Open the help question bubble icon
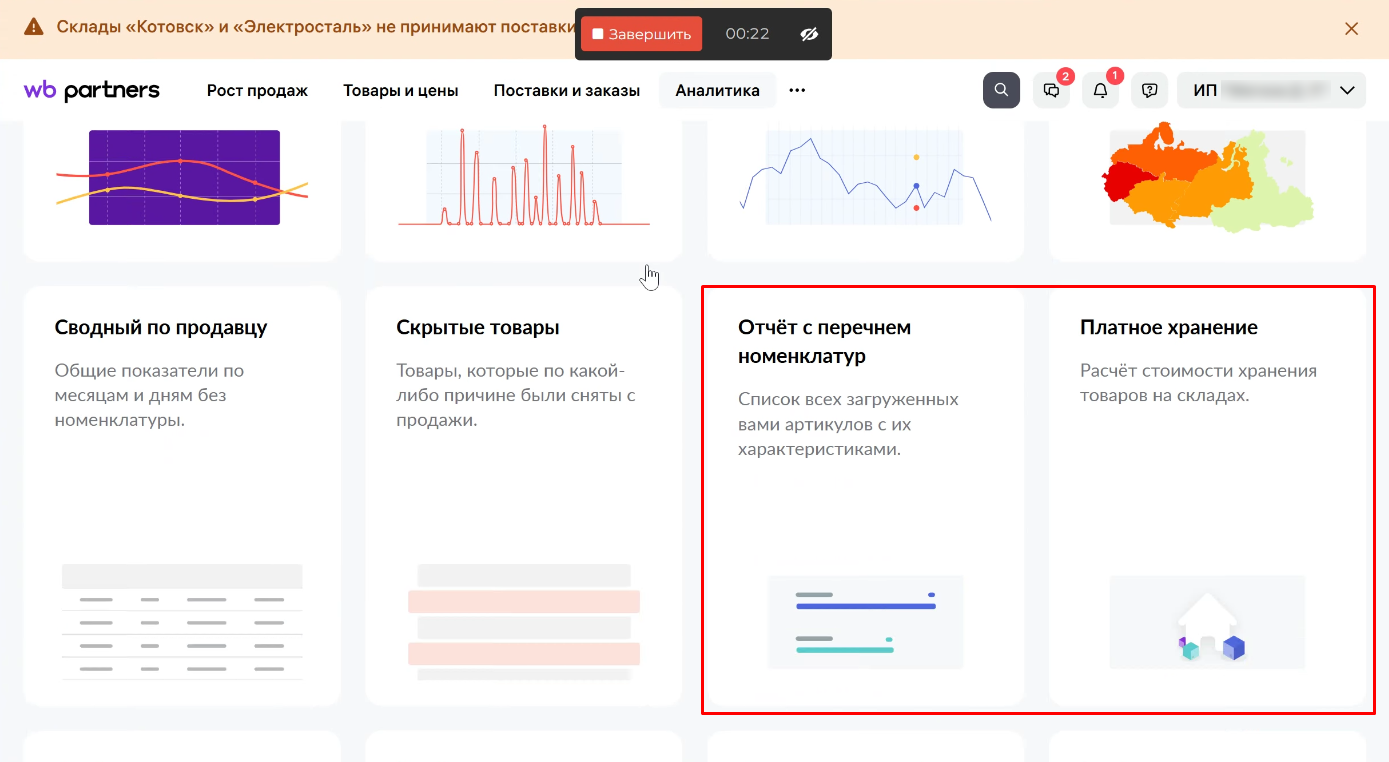Viewport: 1389px width, 762px height. [1150, 90]
